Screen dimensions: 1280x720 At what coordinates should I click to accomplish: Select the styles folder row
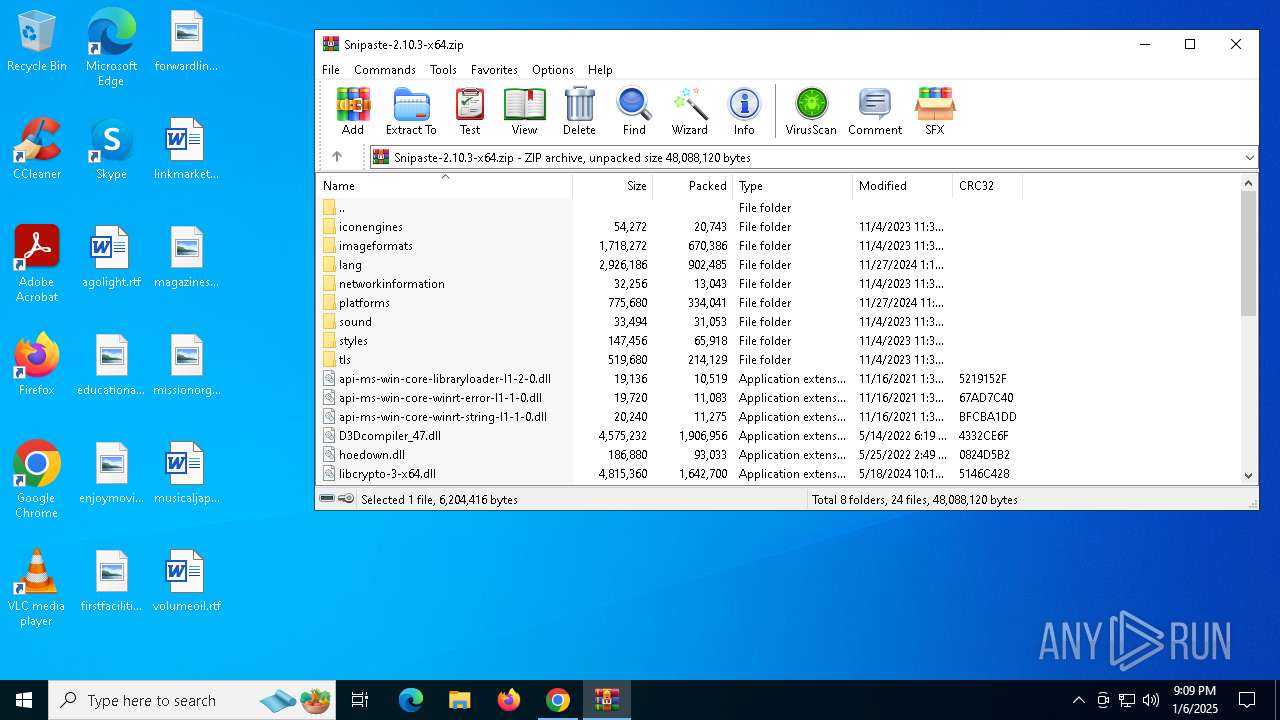pyautogui.click(x=670, y=341)
